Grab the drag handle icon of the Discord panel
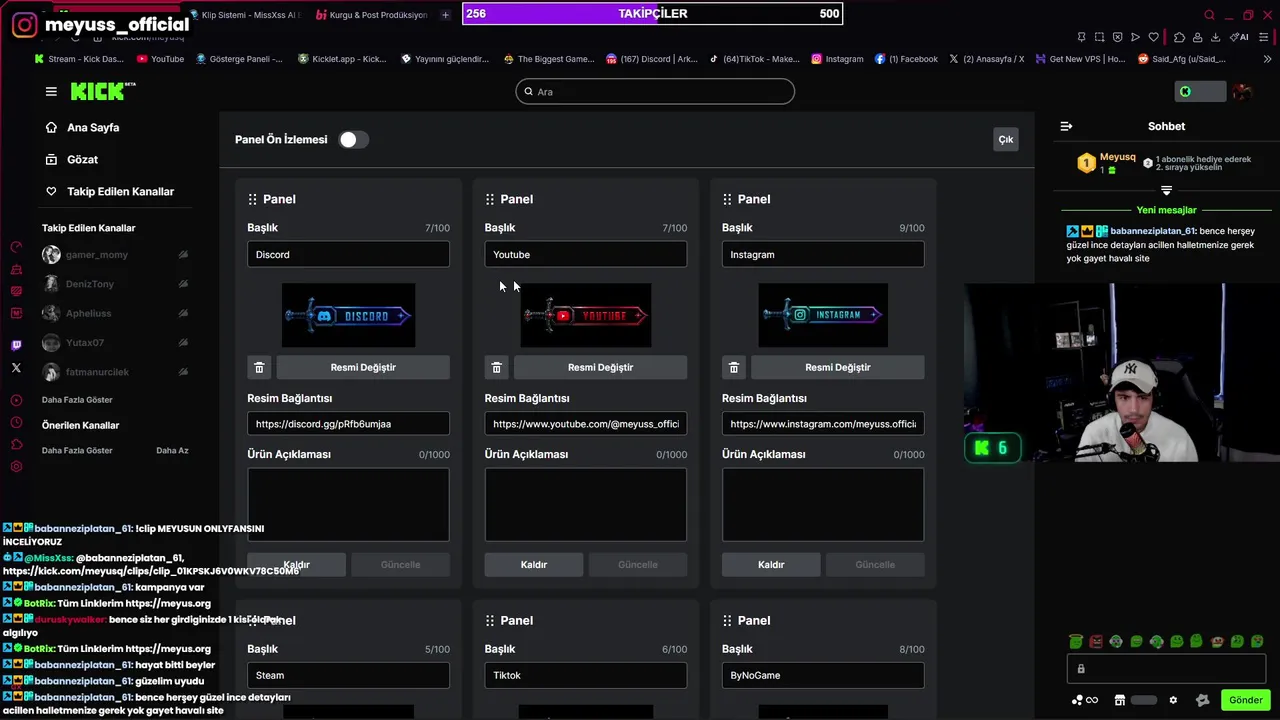The width and height of the screenshot is (1280, 720). (x=252, y=199)
